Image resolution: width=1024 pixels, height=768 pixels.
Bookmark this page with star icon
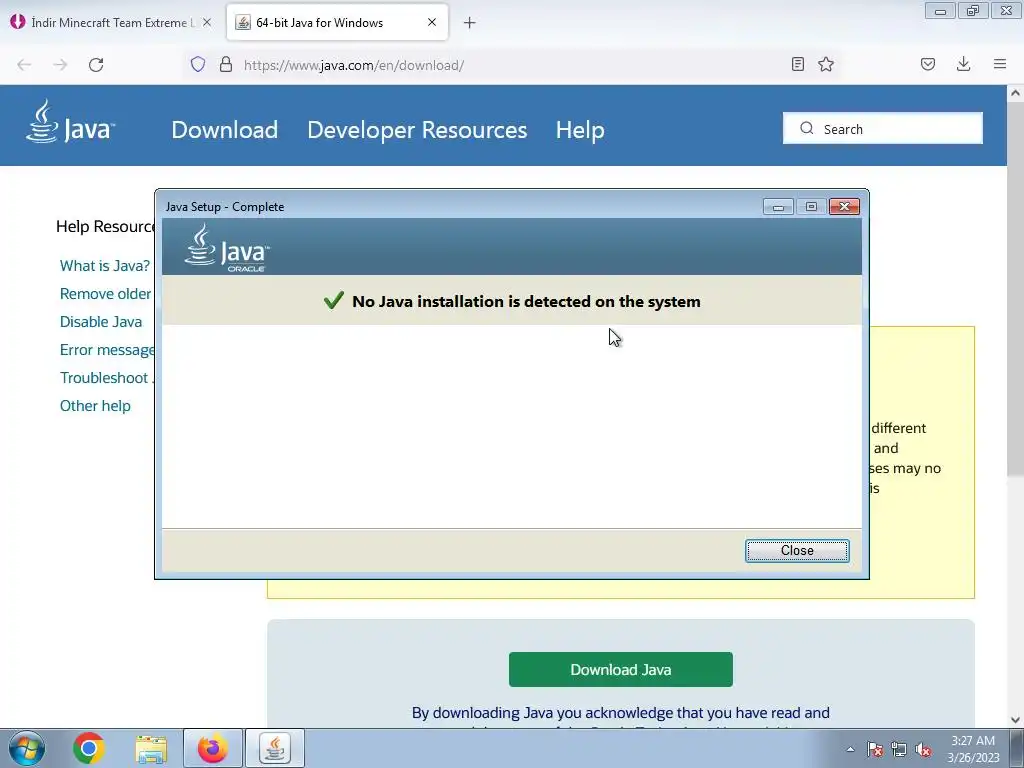826,64
